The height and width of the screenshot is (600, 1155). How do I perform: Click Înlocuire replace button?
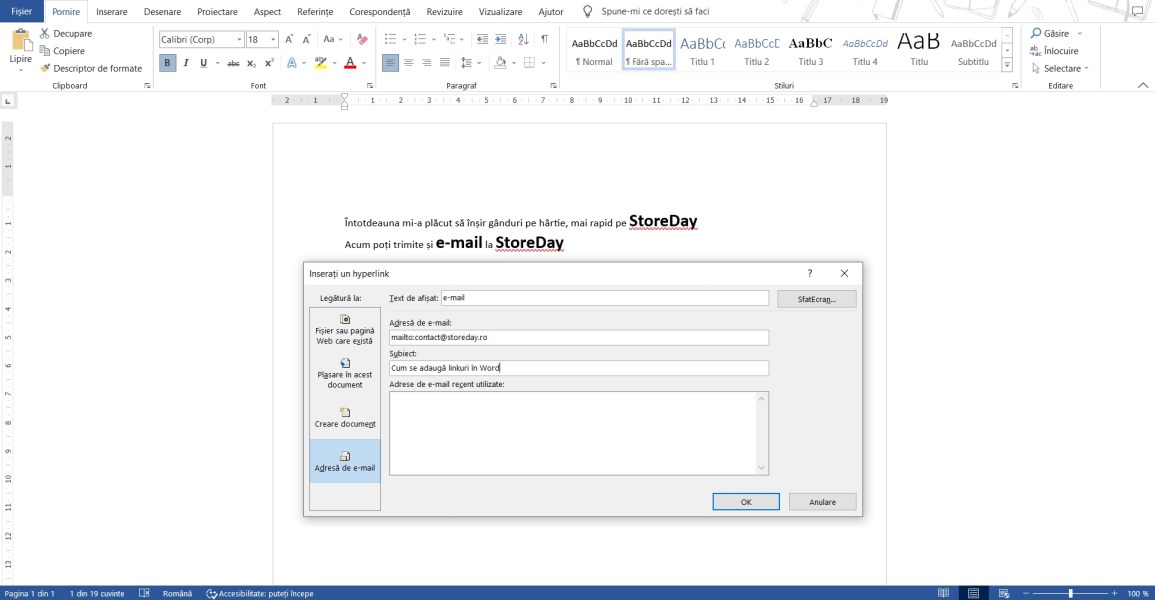[x=1054, y=51]
